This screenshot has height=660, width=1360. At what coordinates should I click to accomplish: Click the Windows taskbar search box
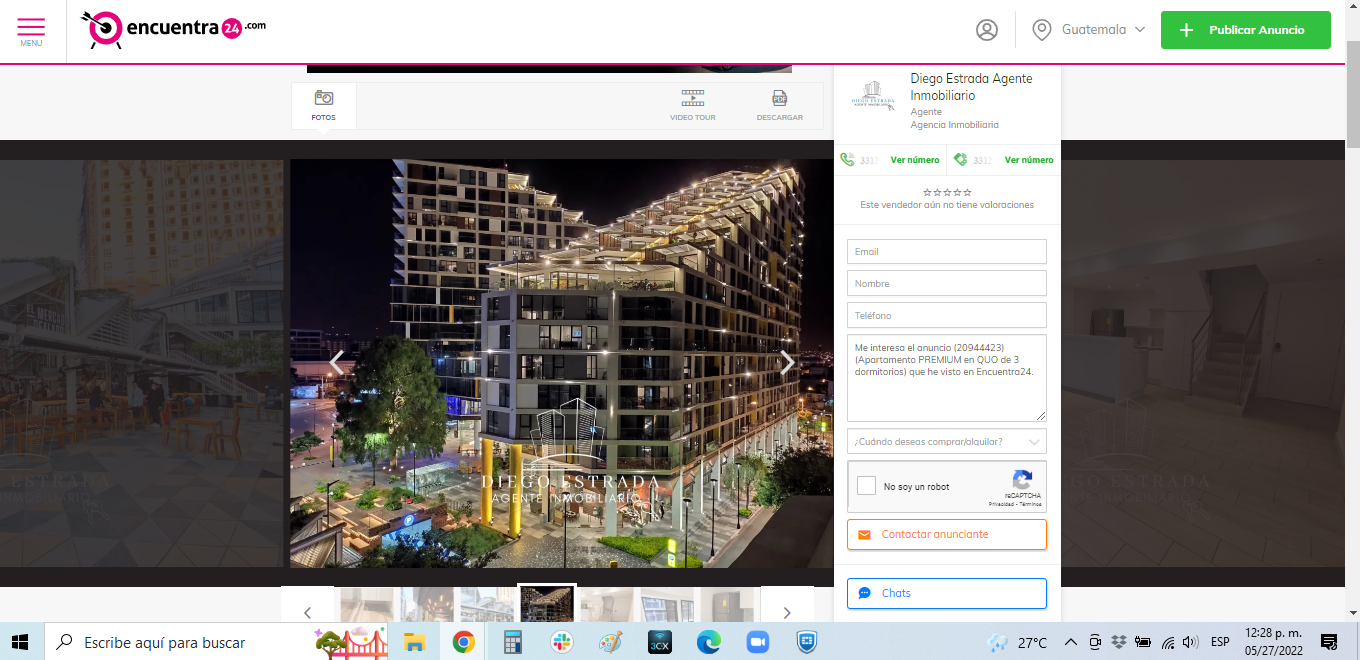(x=216, y=642)
